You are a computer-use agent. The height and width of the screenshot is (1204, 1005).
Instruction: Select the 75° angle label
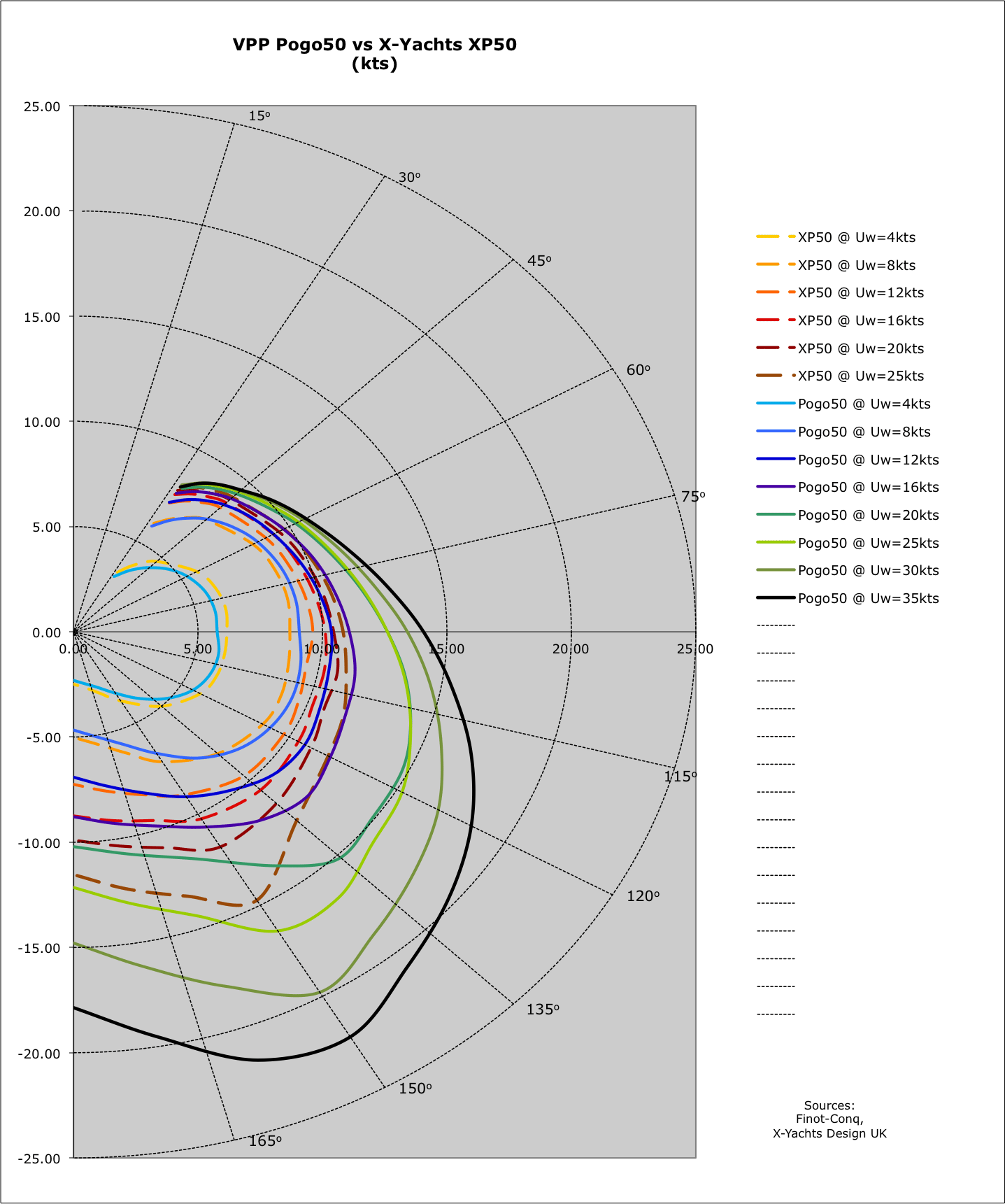click(x=694, y=497)
